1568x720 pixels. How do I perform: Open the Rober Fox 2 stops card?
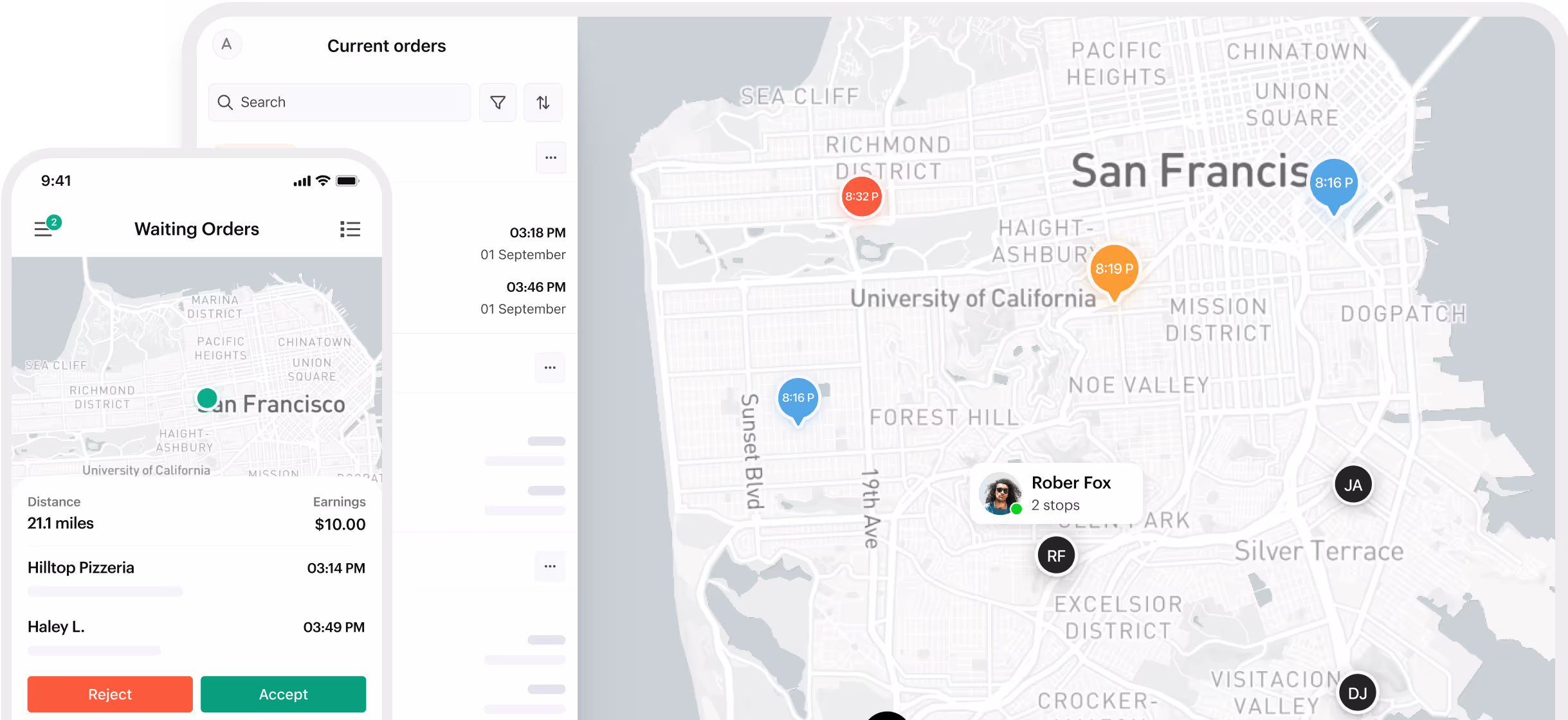click(x=1056, y=494)
